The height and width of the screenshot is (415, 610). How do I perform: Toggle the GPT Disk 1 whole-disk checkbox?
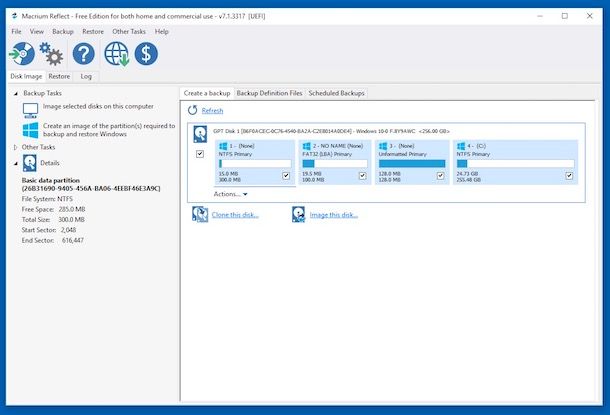pyautogui.click(x=200, y=154)
